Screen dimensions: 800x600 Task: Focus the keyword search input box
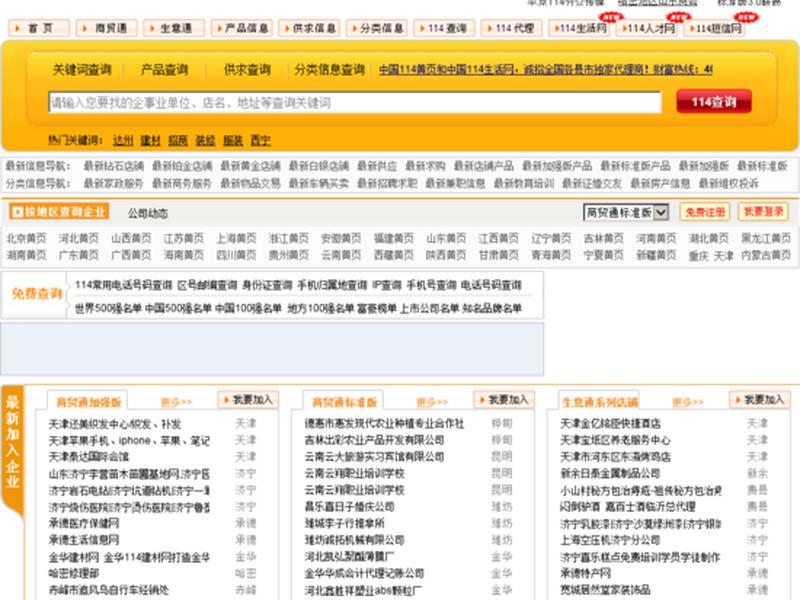[355, 103]
